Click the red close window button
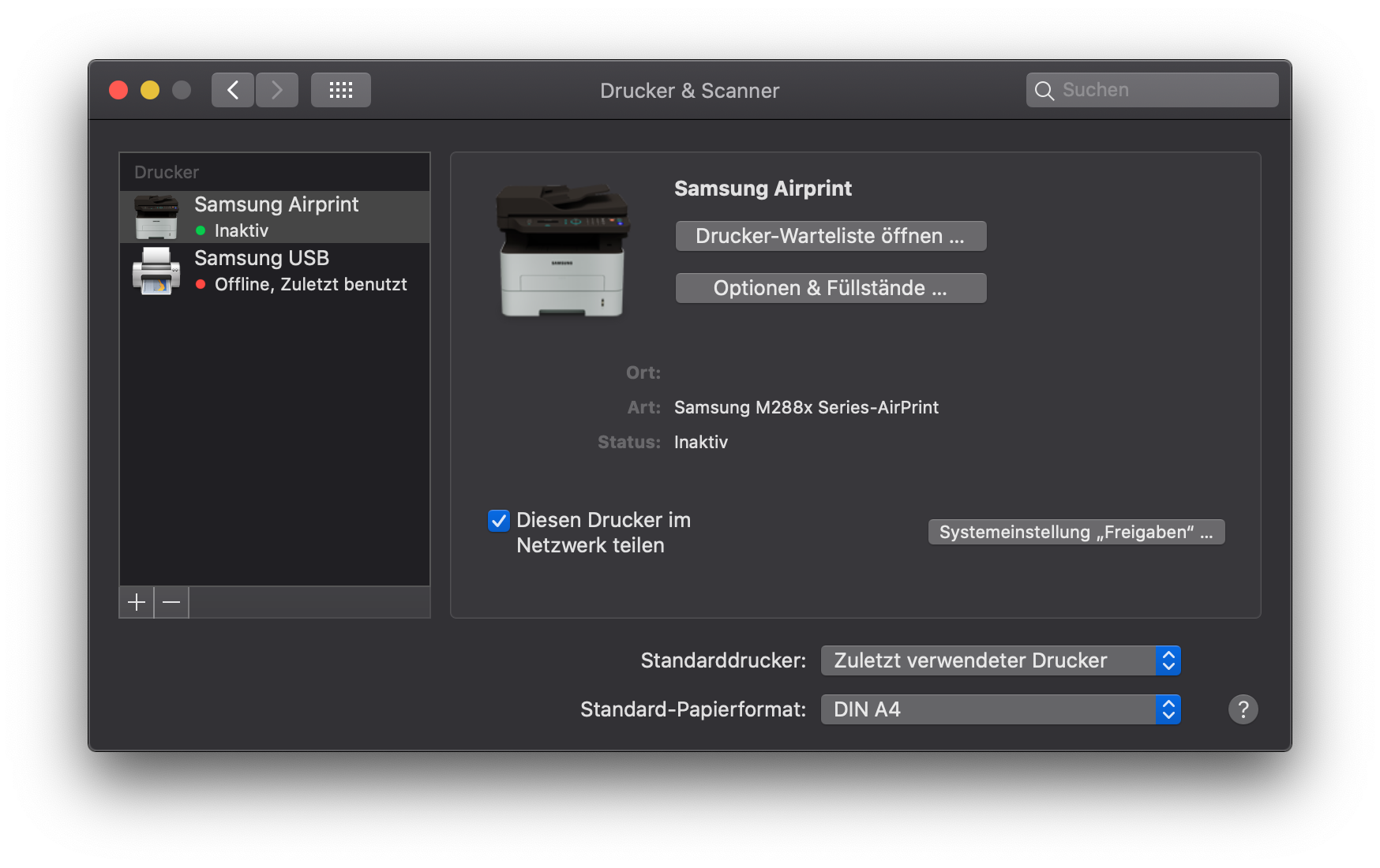Viewport: 1380px width, 868px height. (x=118, y=90)
